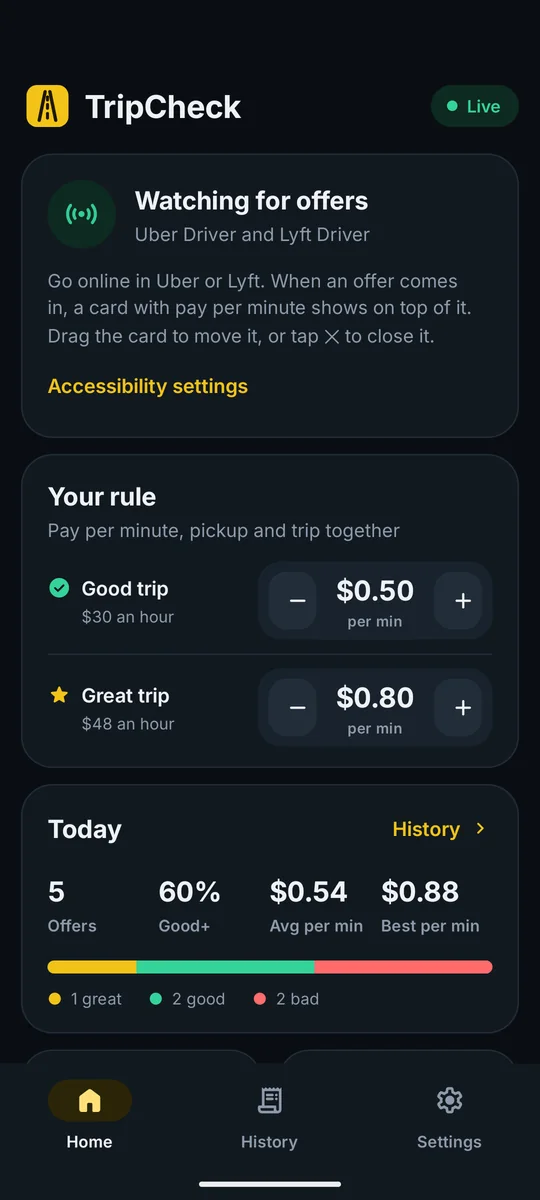Open Settings via the gear icon
Viewport: 540px width, 1200px height.
pyautogui.click(x=449, y=1101)
